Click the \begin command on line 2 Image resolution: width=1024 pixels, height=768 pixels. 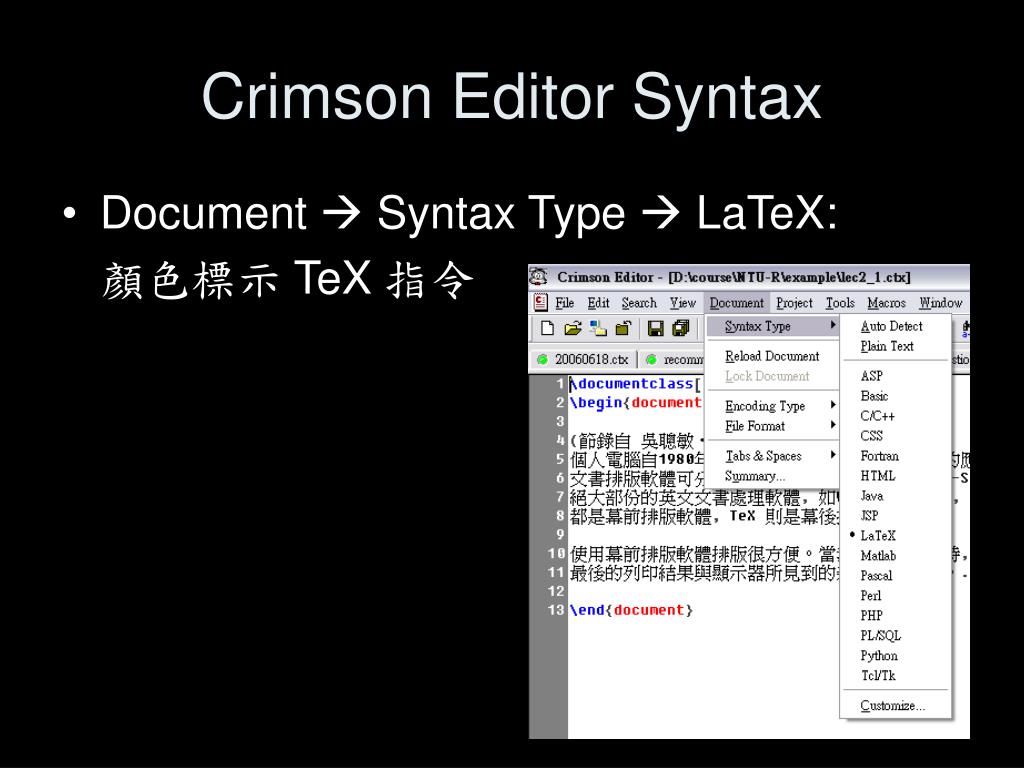click(x=596, y=403)
